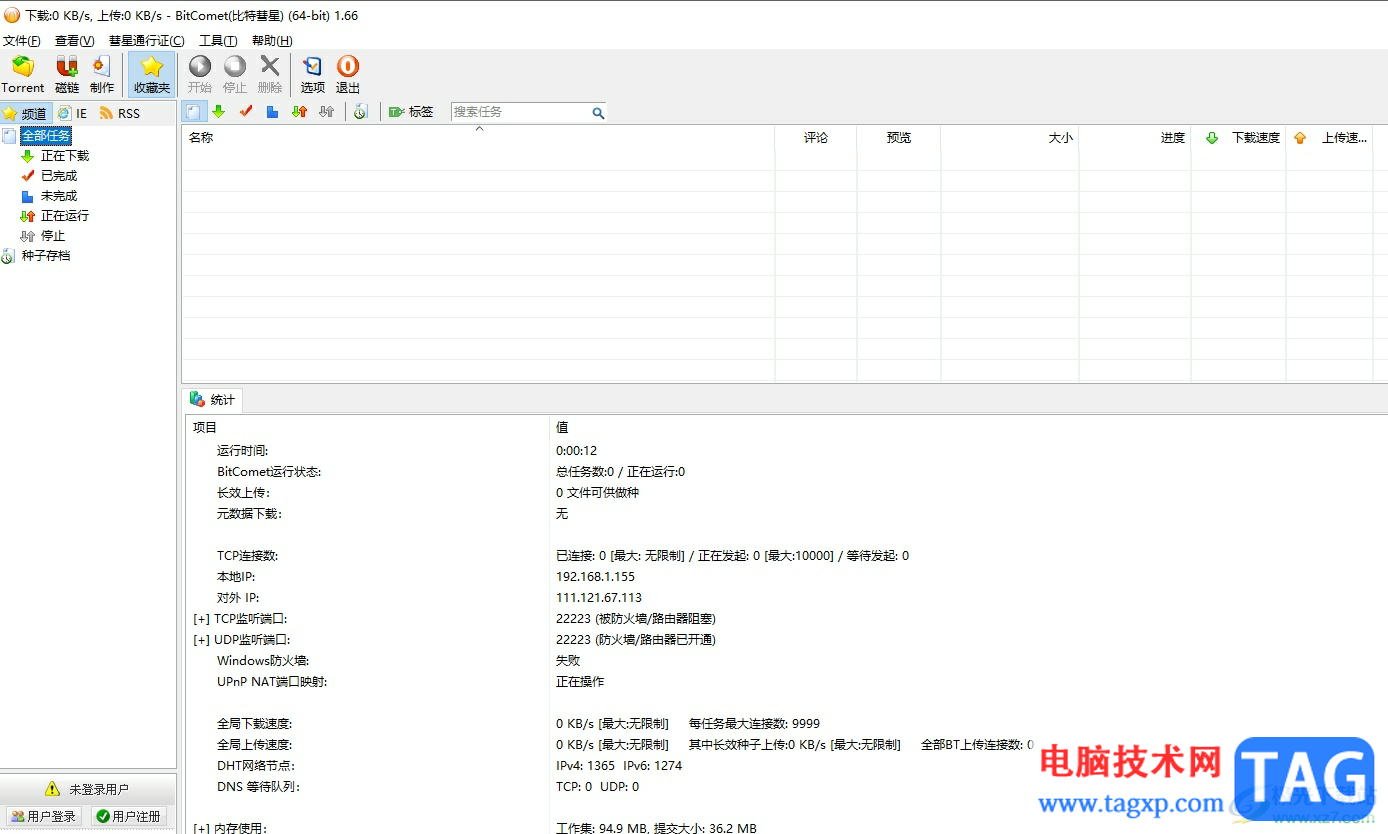
Task: Select the local IP value 192.168.1.155
Action: 595,577
